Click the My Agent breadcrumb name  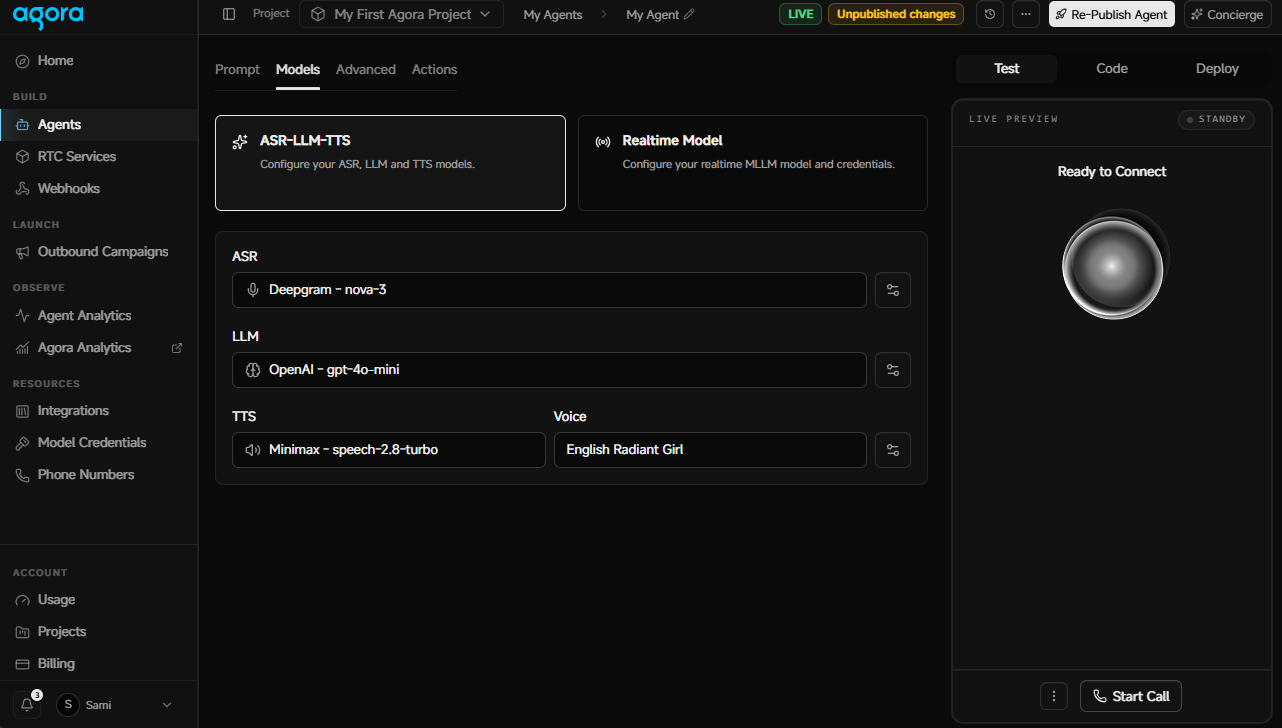(652, 15)
